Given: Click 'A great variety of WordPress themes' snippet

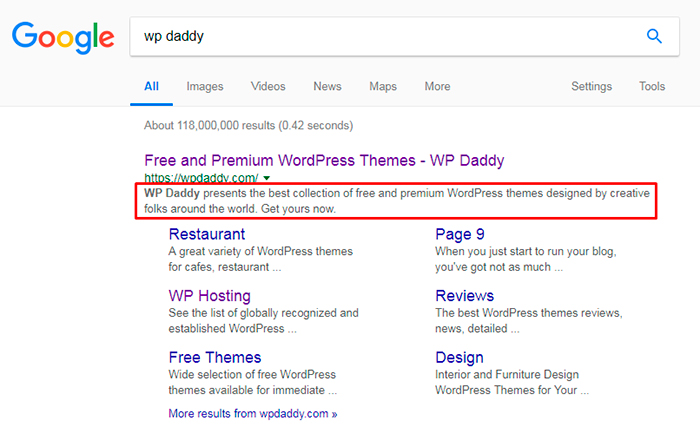Looking at the screenshot, I should [261, 259].
